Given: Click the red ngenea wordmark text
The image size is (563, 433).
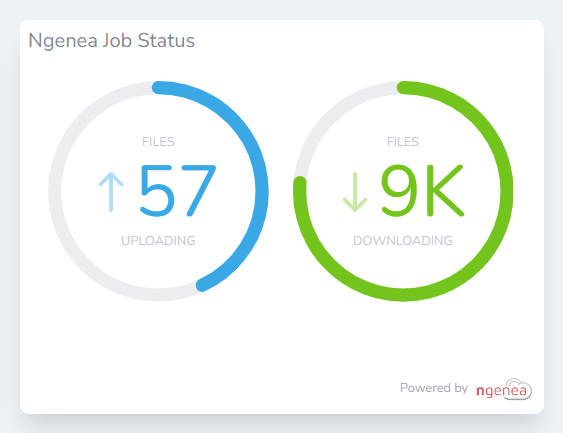Looking at the screenshot, I should point(501,391).
